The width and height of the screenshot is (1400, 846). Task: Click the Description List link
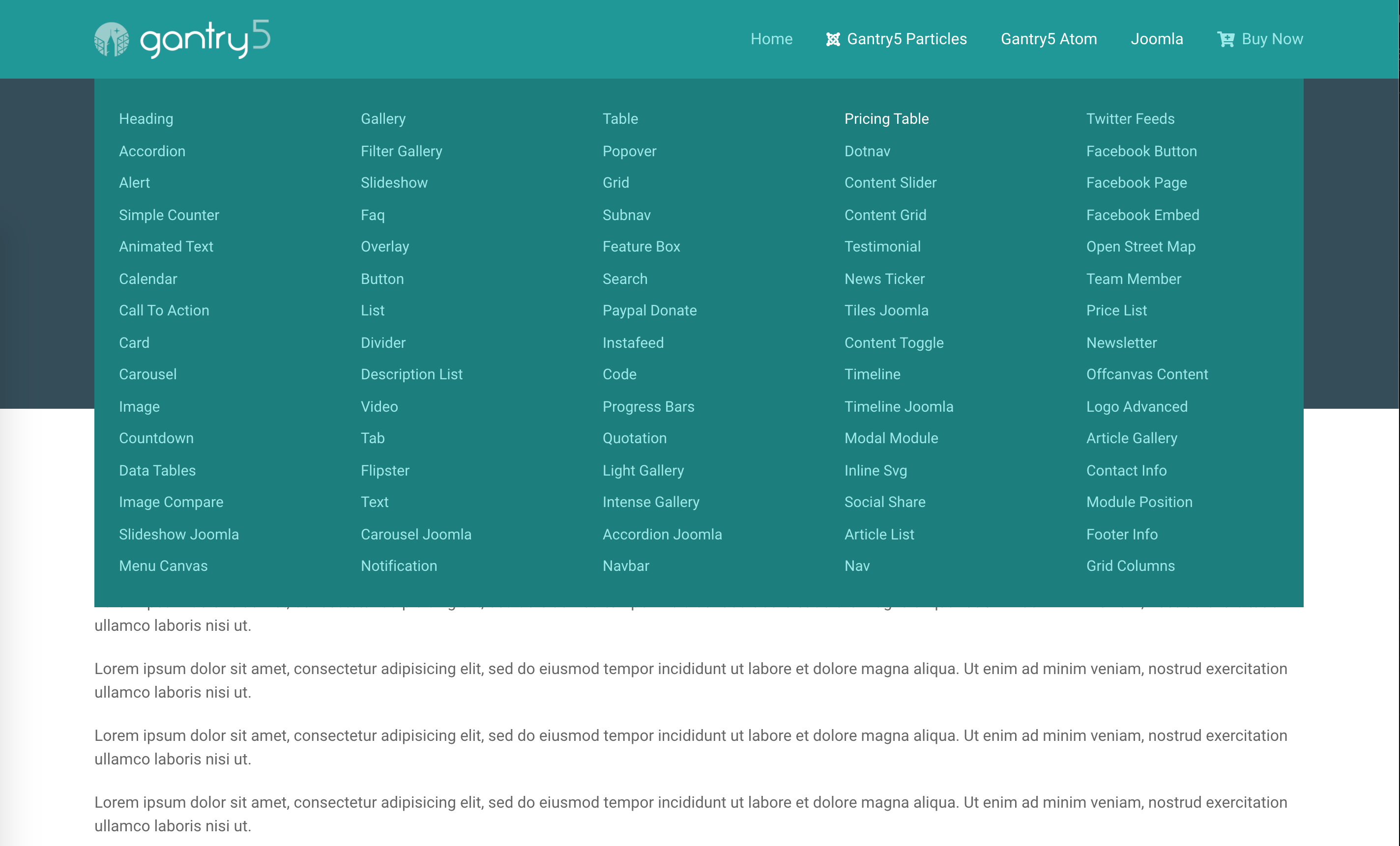point(411,374)
